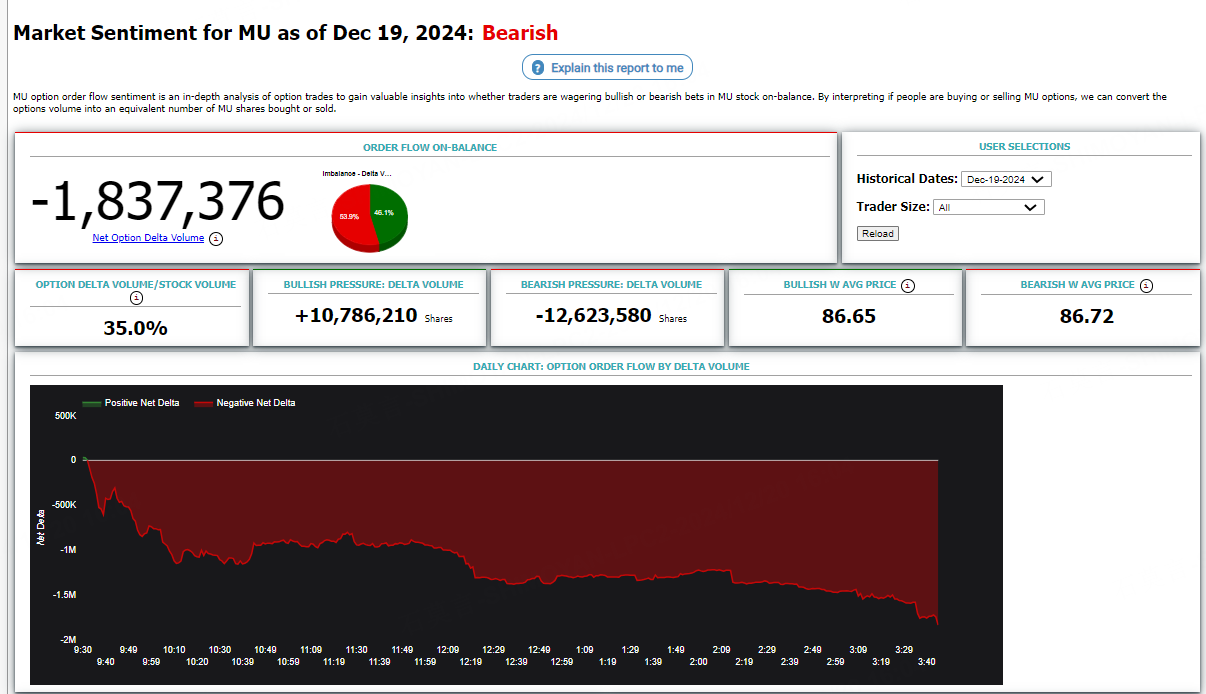Click info icon under Option Delta Volume/Stock Volume
Viewport: 1206px width, 694px height.
[137, 298]
